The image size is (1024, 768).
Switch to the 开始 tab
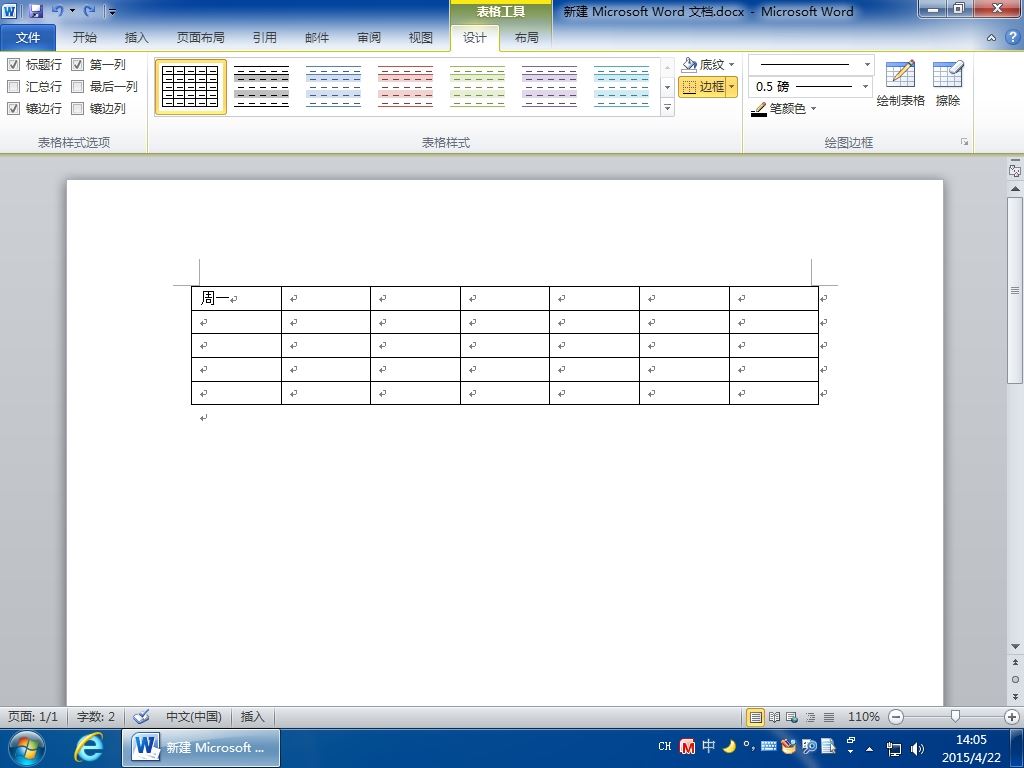point(85,38)
